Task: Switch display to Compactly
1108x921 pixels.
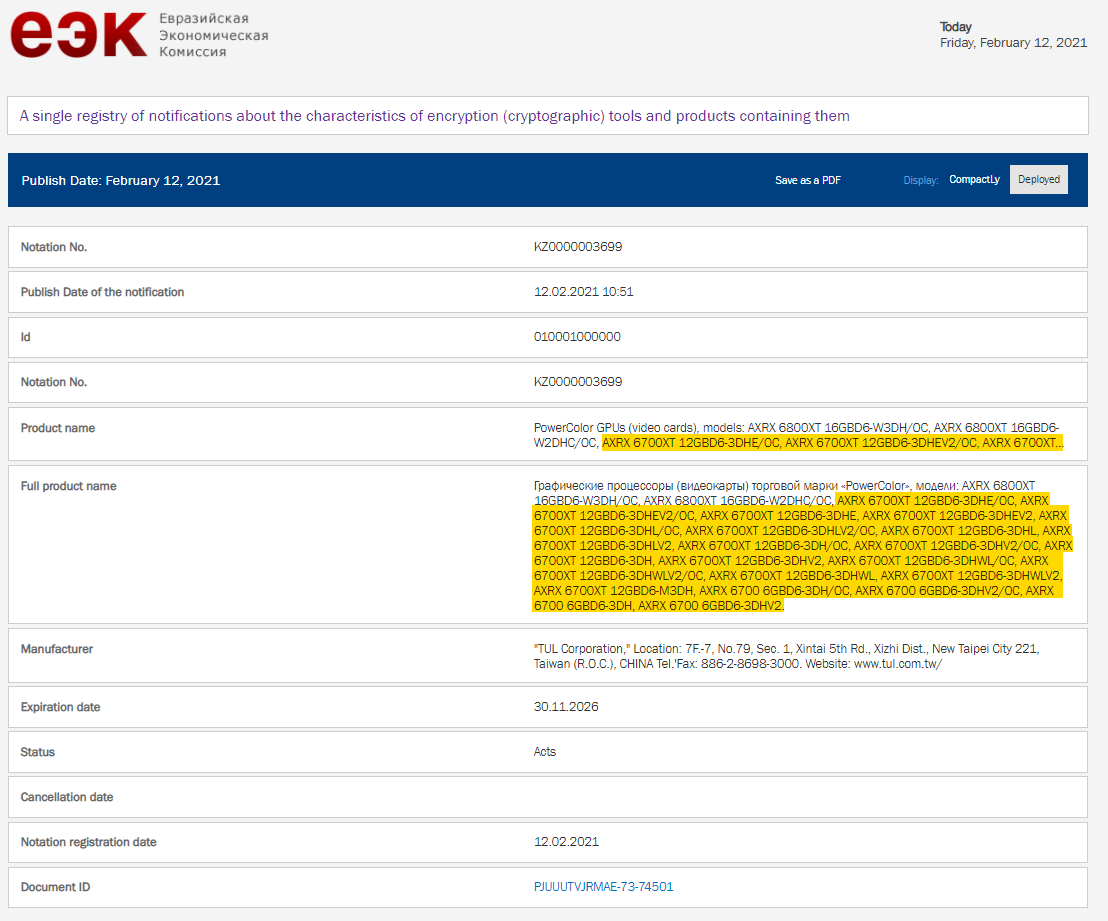Action: [974, 180]
